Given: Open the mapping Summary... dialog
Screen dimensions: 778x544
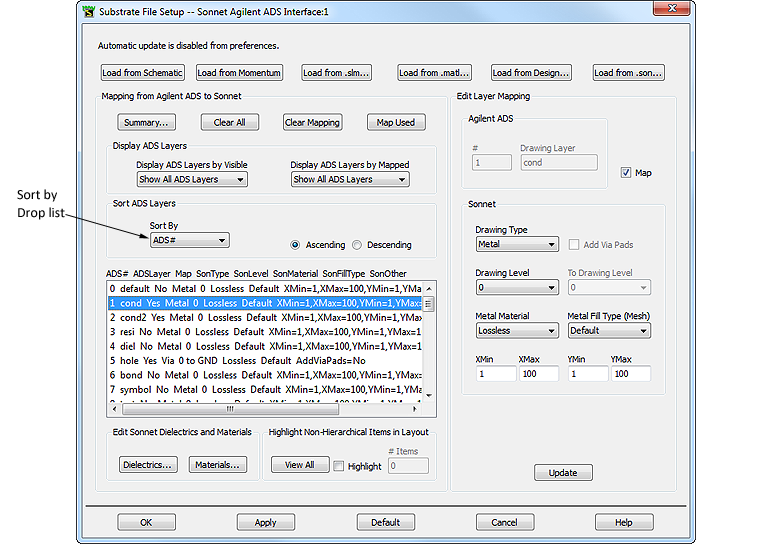Looking at the screenshot, I should click(146, 122).
